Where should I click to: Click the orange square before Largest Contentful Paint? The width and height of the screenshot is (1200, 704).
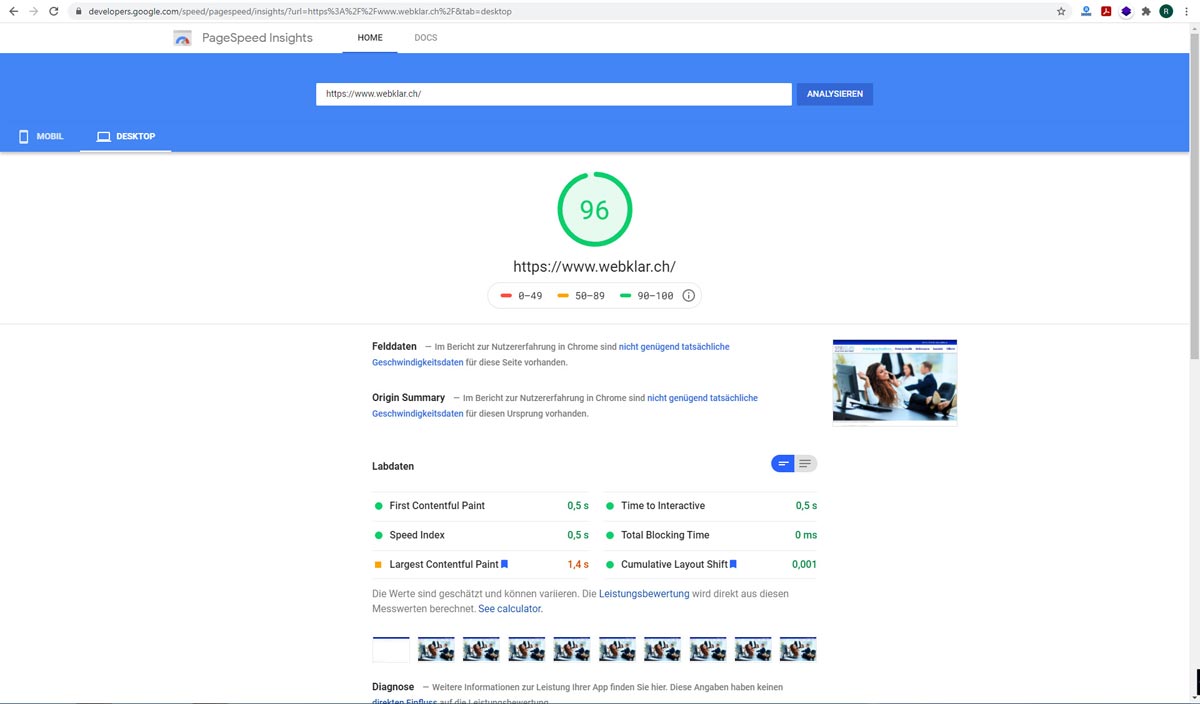(378, 565)
